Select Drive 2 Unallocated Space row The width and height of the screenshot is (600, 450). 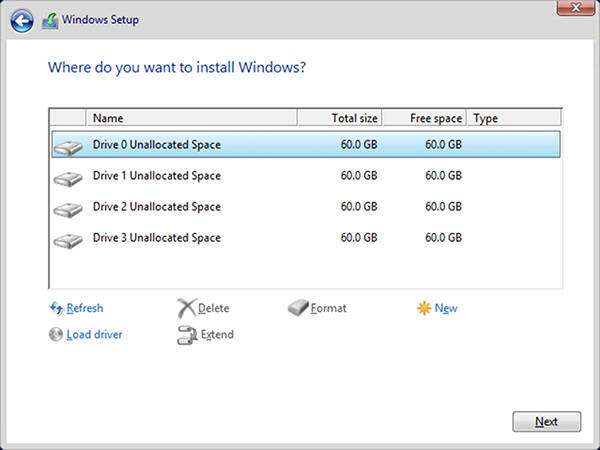pos(306,207)
